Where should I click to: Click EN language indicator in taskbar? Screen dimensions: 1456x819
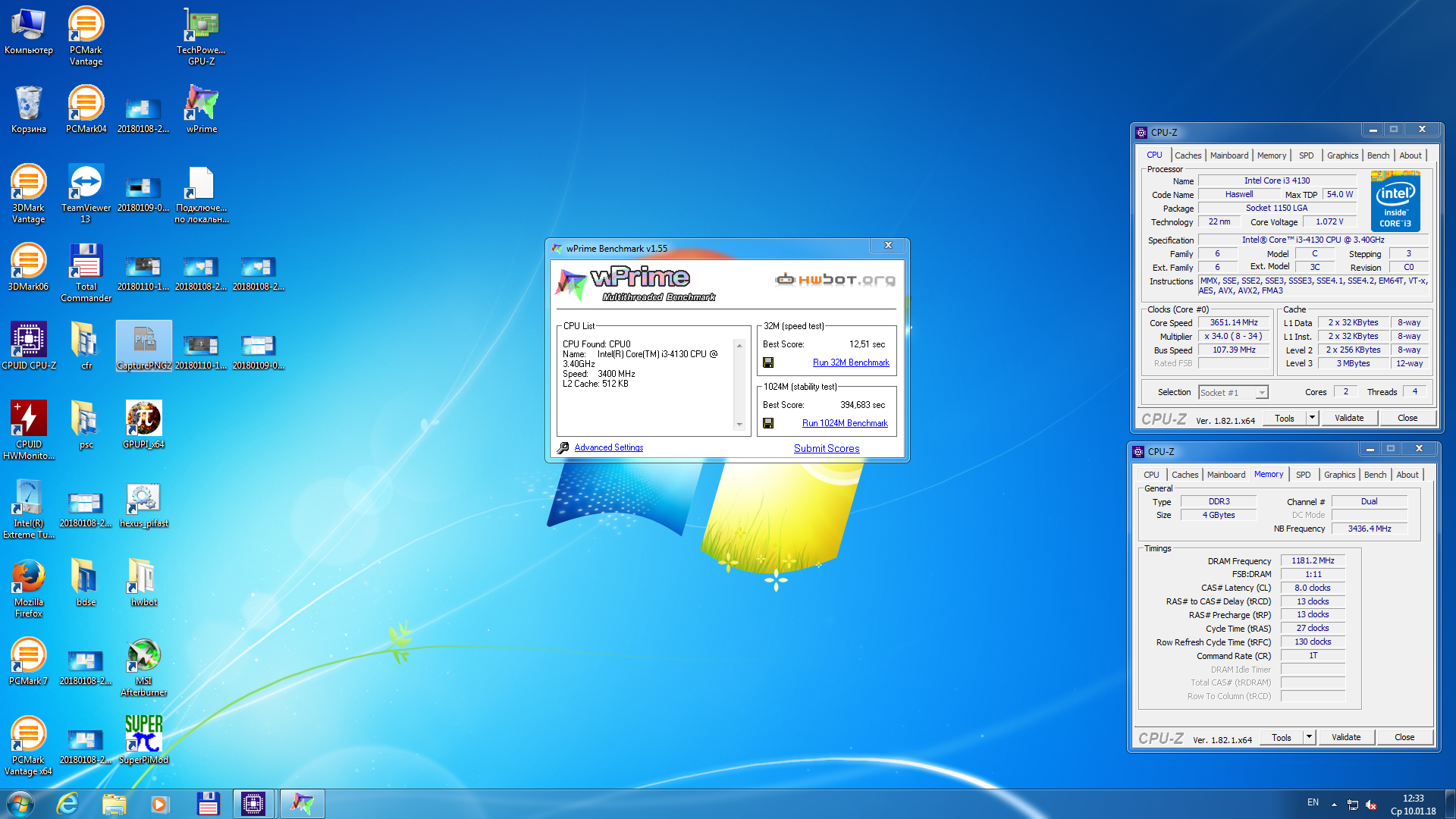pos(1313,802)
